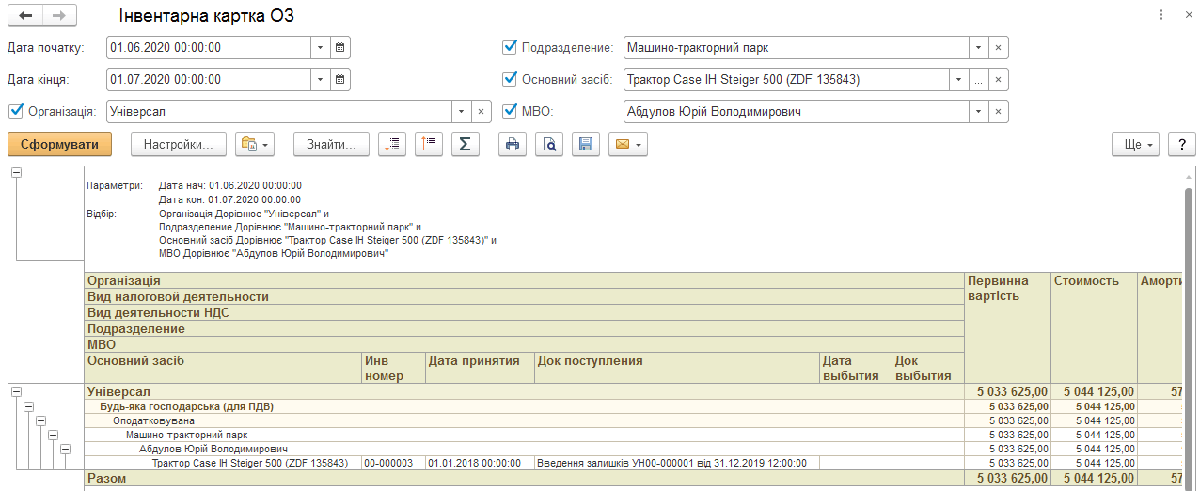Viewport: 1200px width, 491px height.
Task: Select inventory number cell 00-000003
Action: (x=393, y=464)
